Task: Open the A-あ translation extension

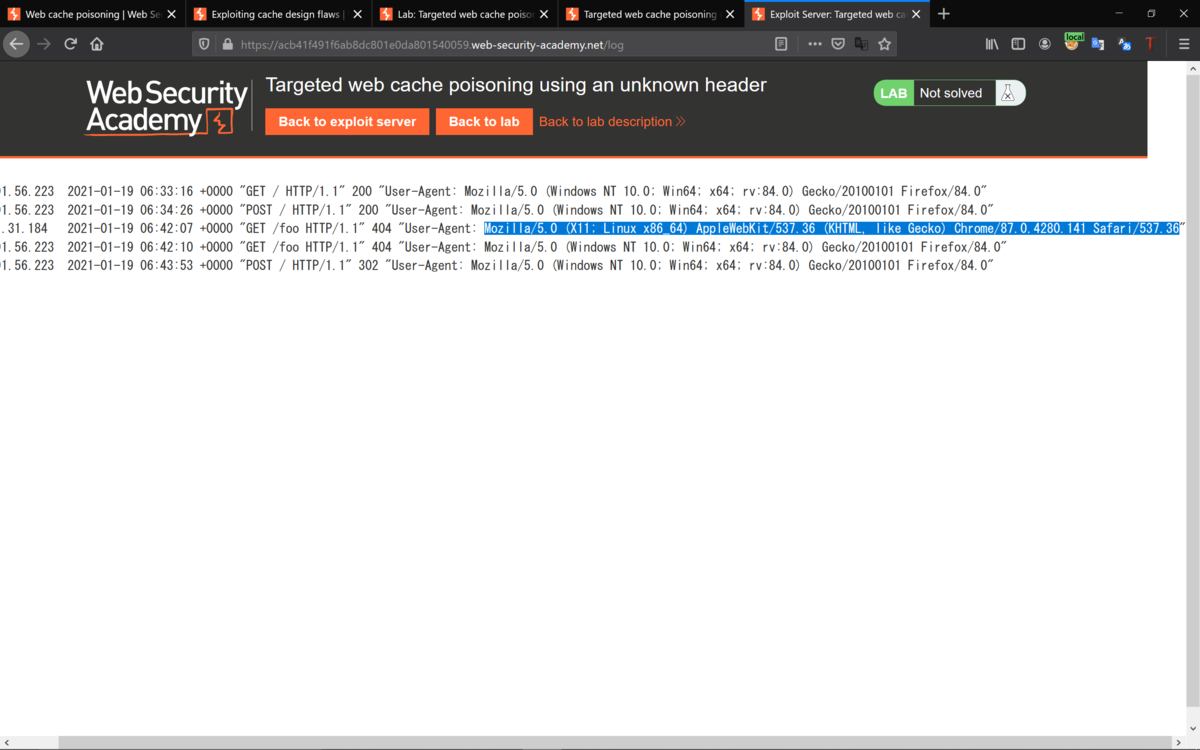Action: 1124,44
